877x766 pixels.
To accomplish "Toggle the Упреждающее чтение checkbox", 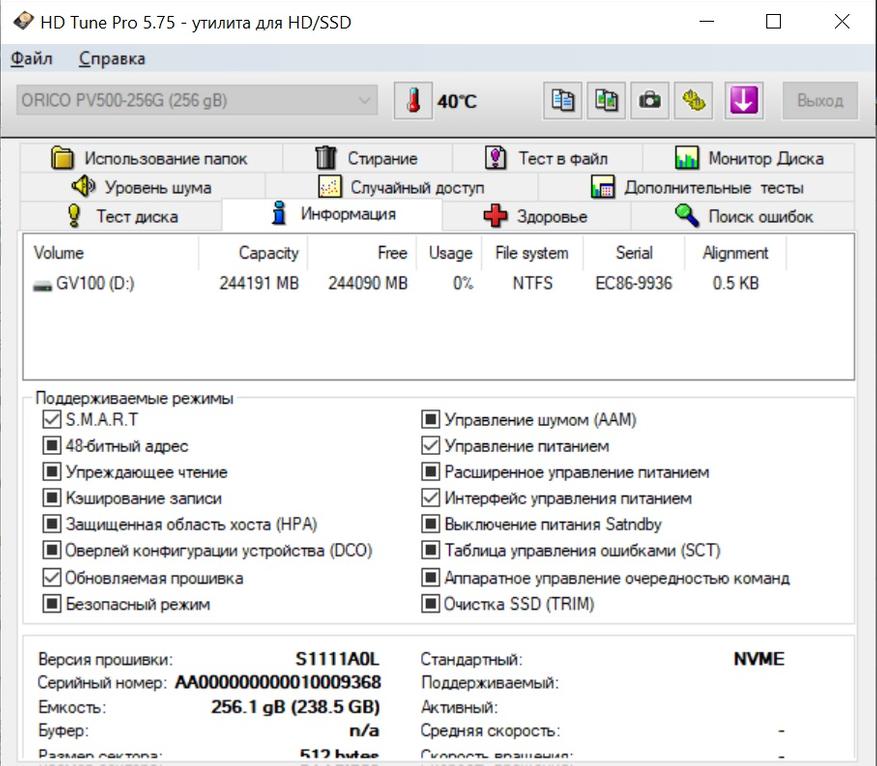I will pyautogui.click(x=51, y=472).
